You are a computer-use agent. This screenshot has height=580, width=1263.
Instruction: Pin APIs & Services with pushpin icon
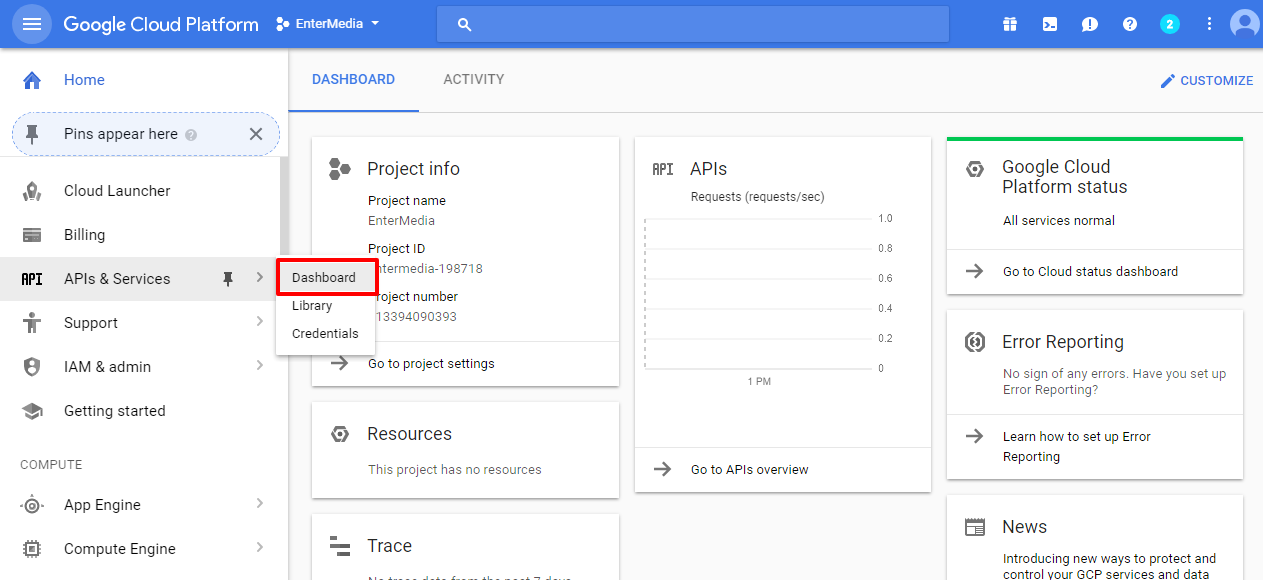[228, 279]
